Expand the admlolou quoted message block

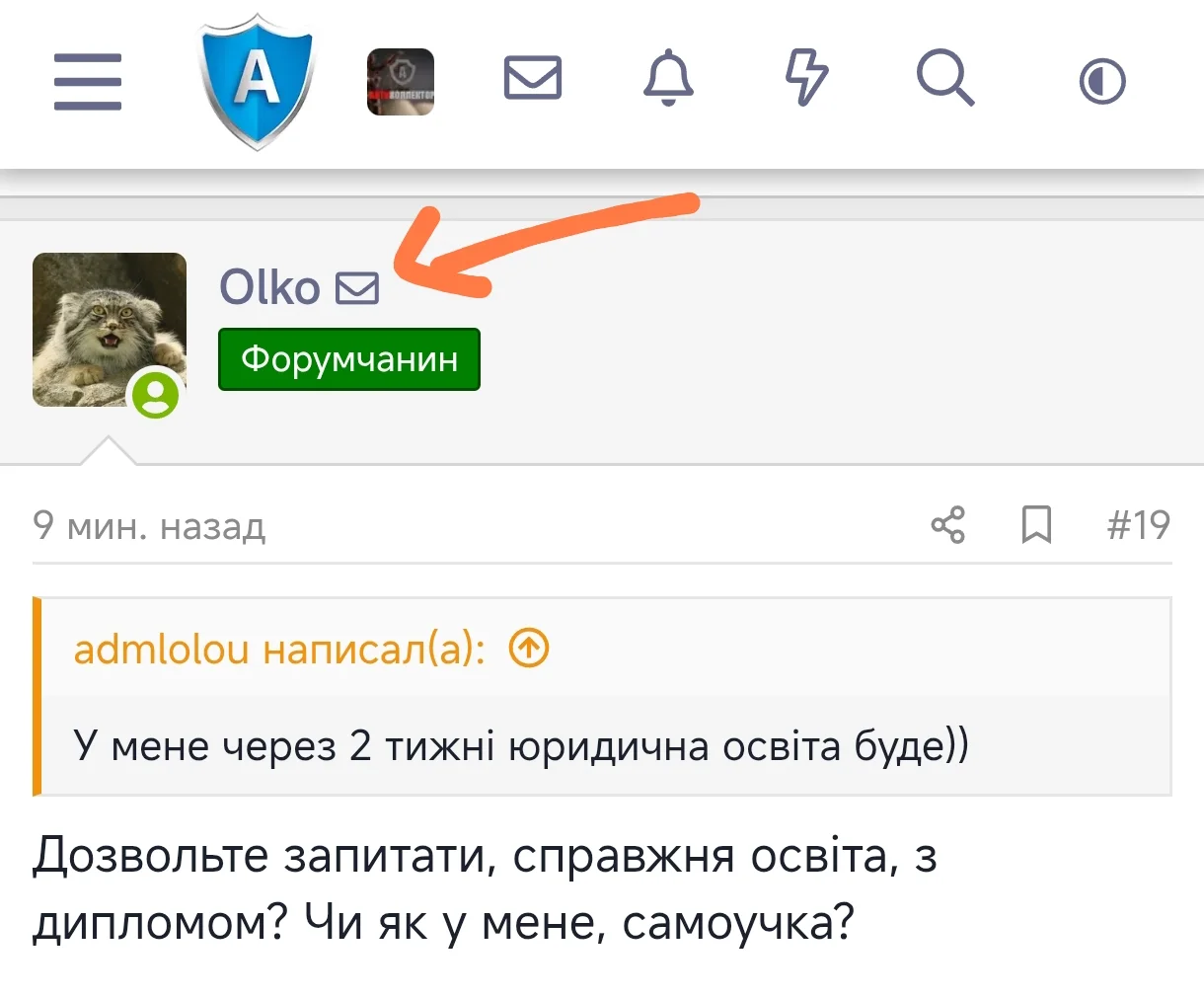coord(521,746)
